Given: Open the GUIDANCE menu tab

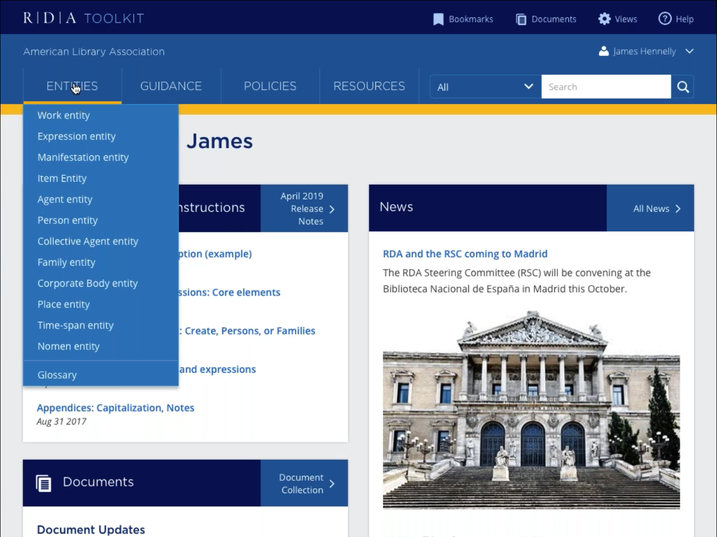Looking at the screenshot, I should [171, 86].
